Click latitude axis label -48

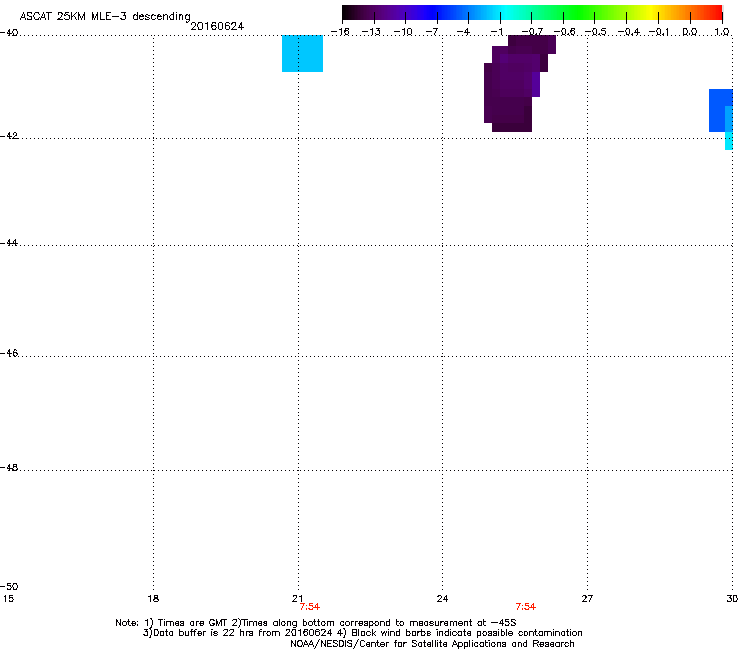coord(9,467)
